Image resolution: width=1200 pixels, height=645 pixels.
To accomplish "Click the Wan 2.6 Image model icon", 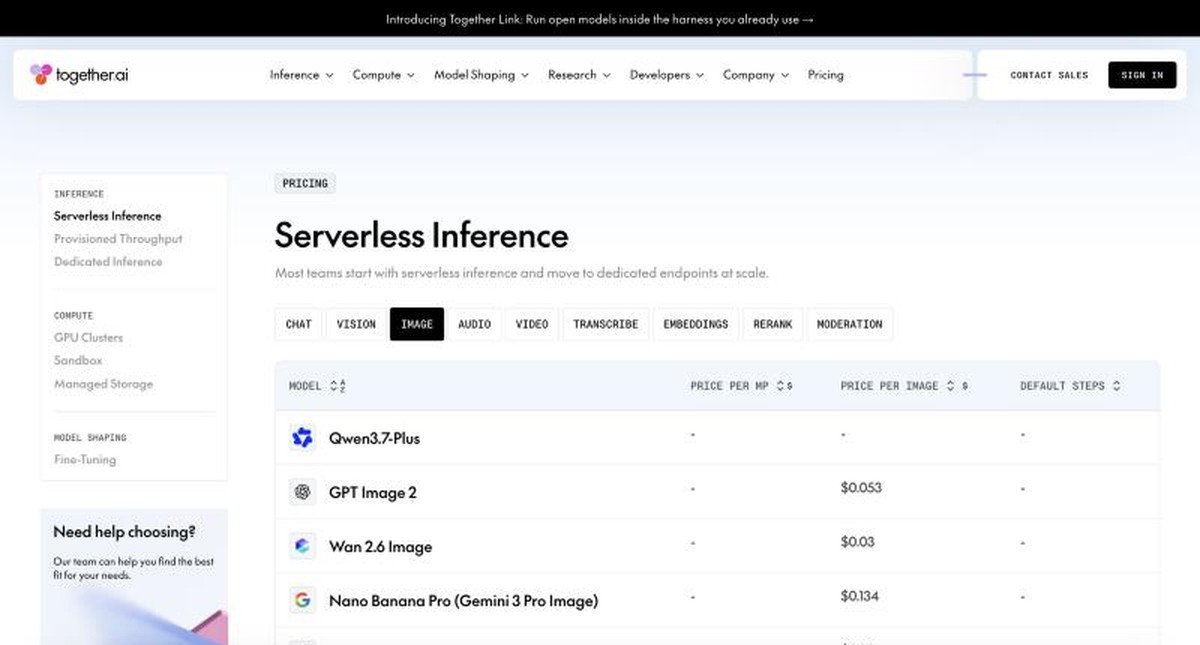I will (x=302, y=546).
